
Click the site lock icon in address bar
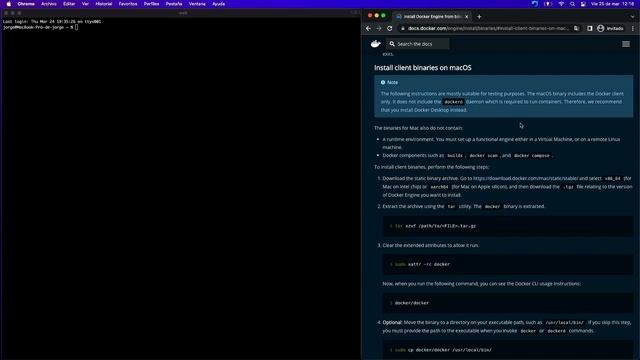click(x=403, y=28)
